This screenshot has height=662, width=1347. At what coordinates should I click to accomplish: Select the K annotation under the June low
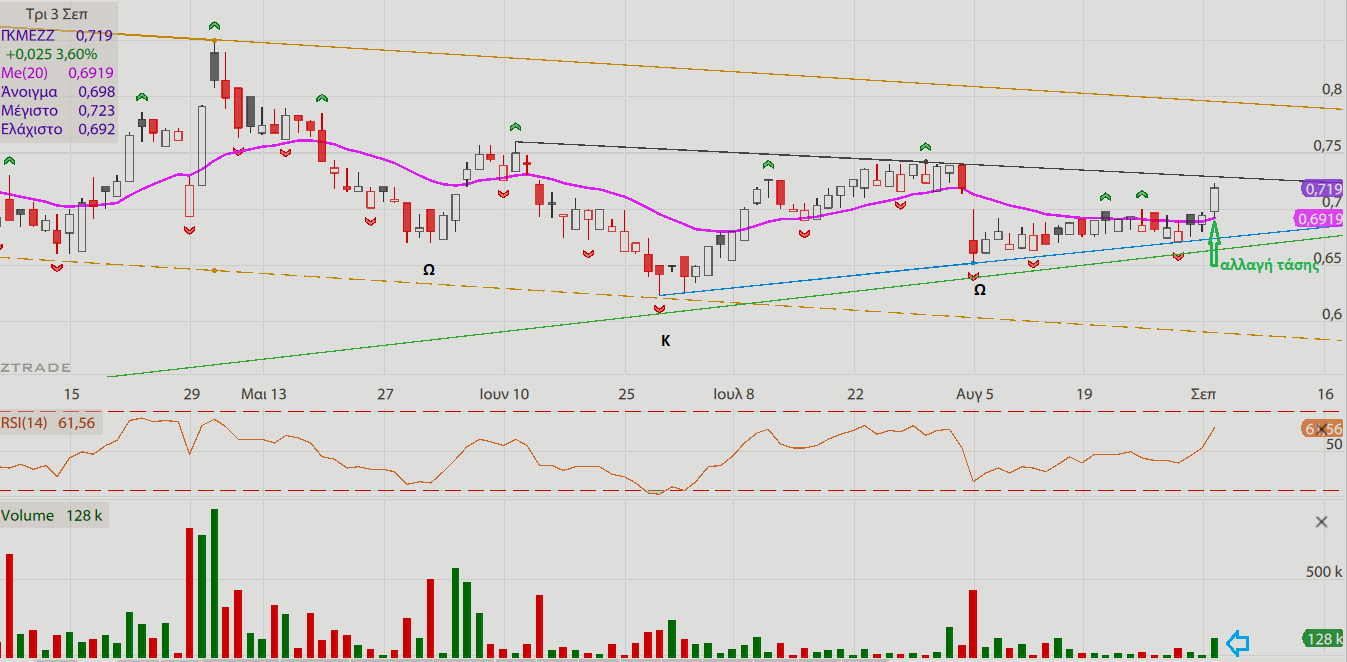[x=665, y=341]
